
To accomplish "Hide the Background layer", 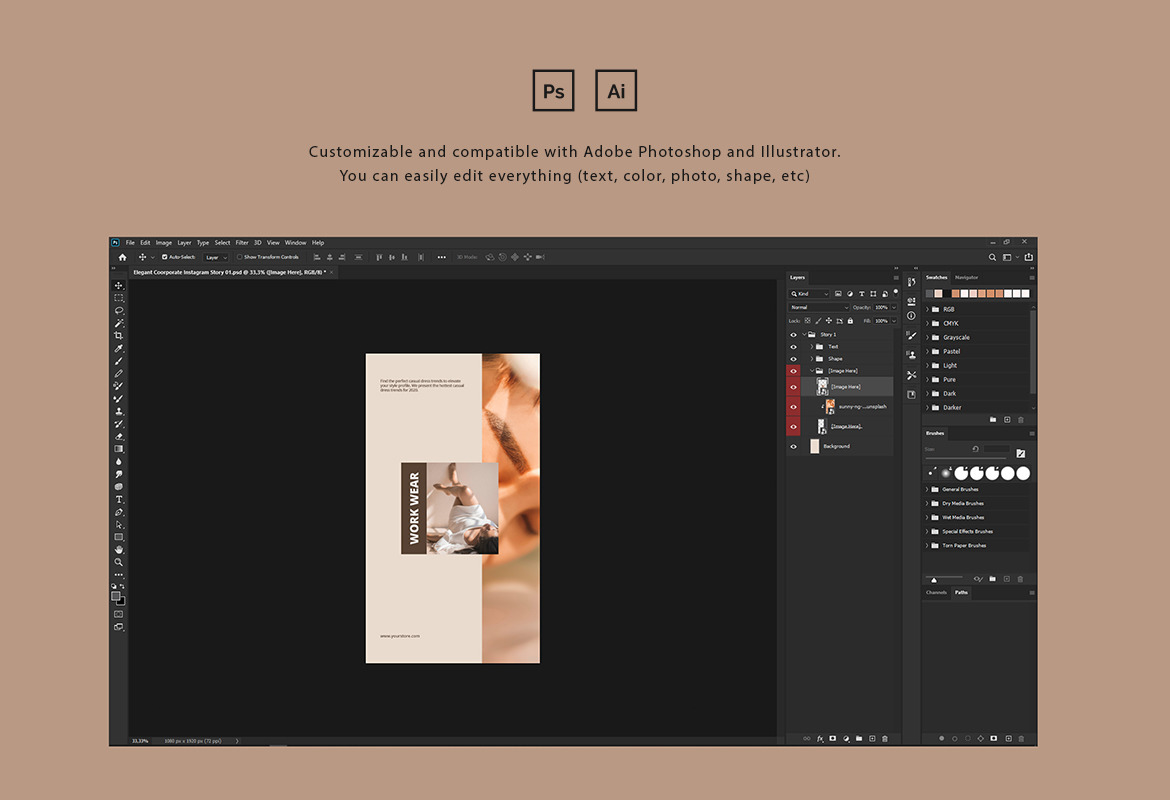I will [794, 446].
